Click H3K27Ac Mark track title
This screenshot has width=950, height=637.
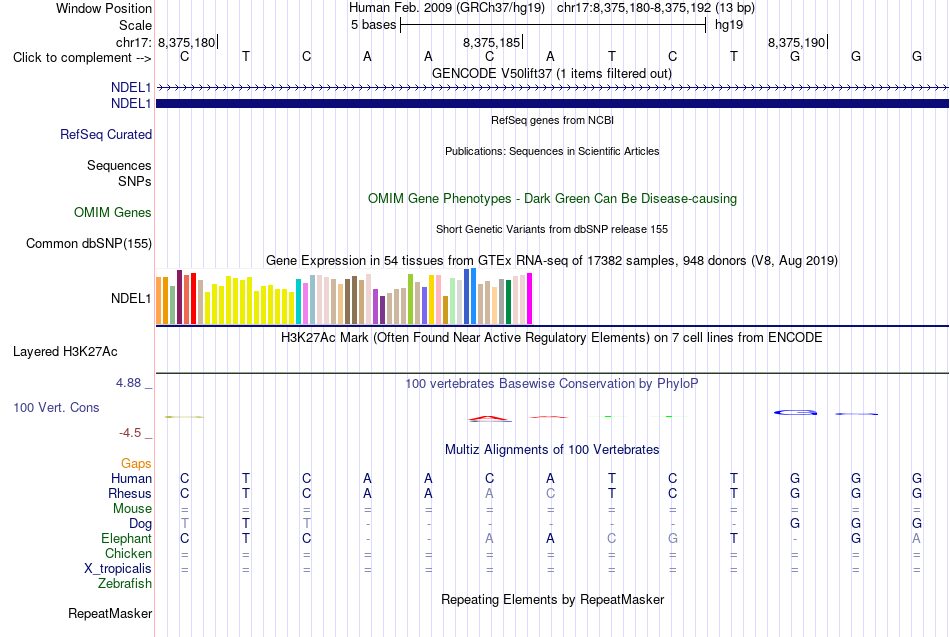552,338
